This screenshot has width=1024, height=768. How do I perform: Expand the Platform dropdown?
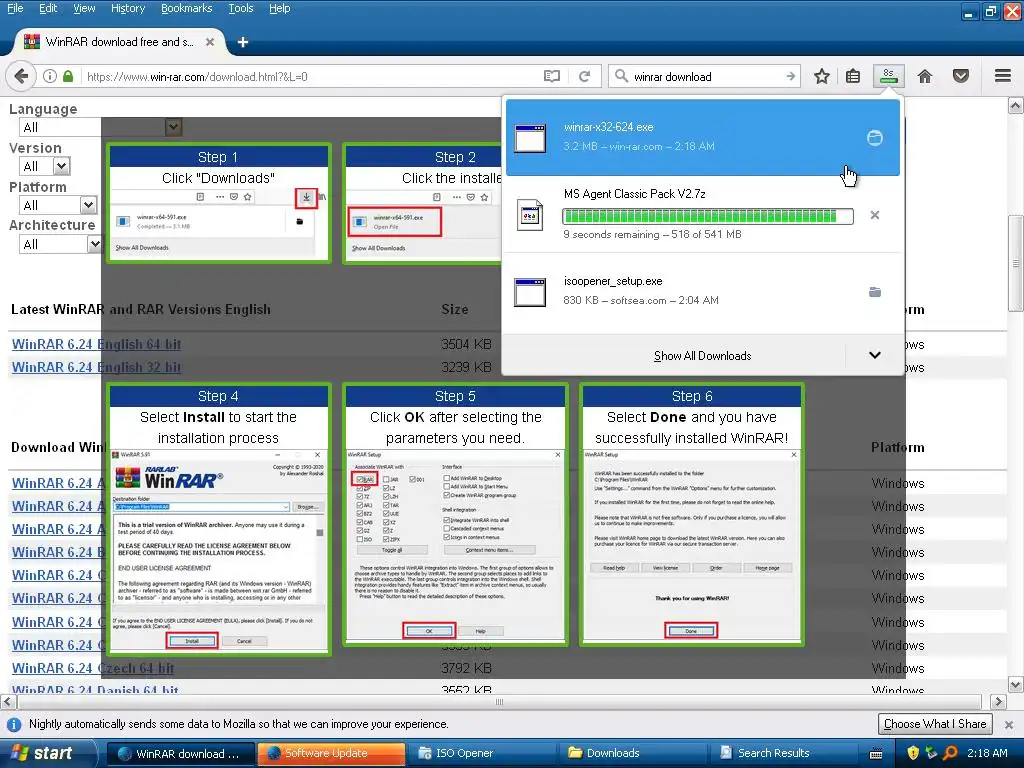pyautogui.click(x=89, y=205)
